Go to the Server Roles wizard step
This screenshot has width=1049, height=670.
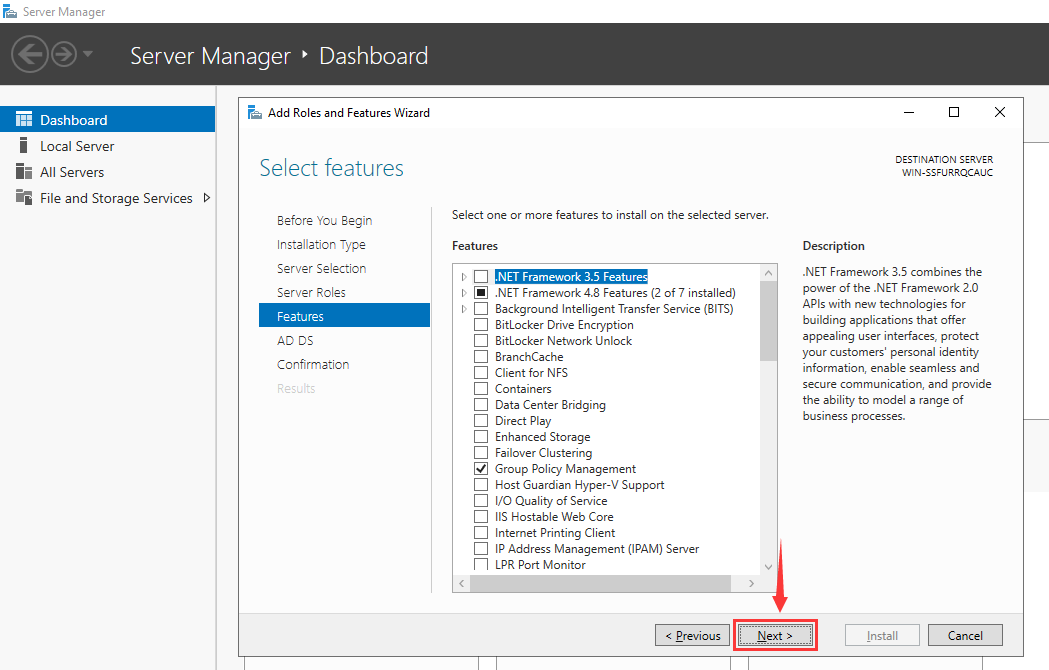tap(311, 292)
